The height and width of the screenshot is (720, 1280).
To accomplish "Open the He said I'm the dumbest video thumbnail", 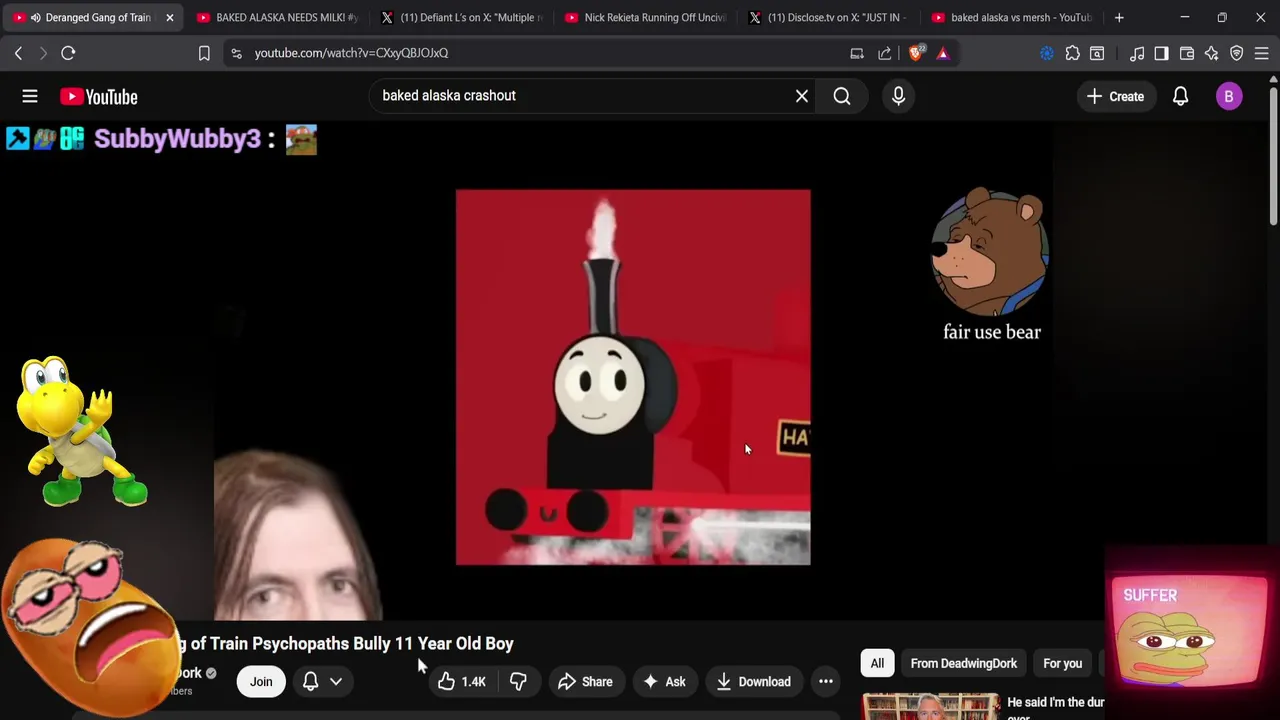I will (931, 706).
